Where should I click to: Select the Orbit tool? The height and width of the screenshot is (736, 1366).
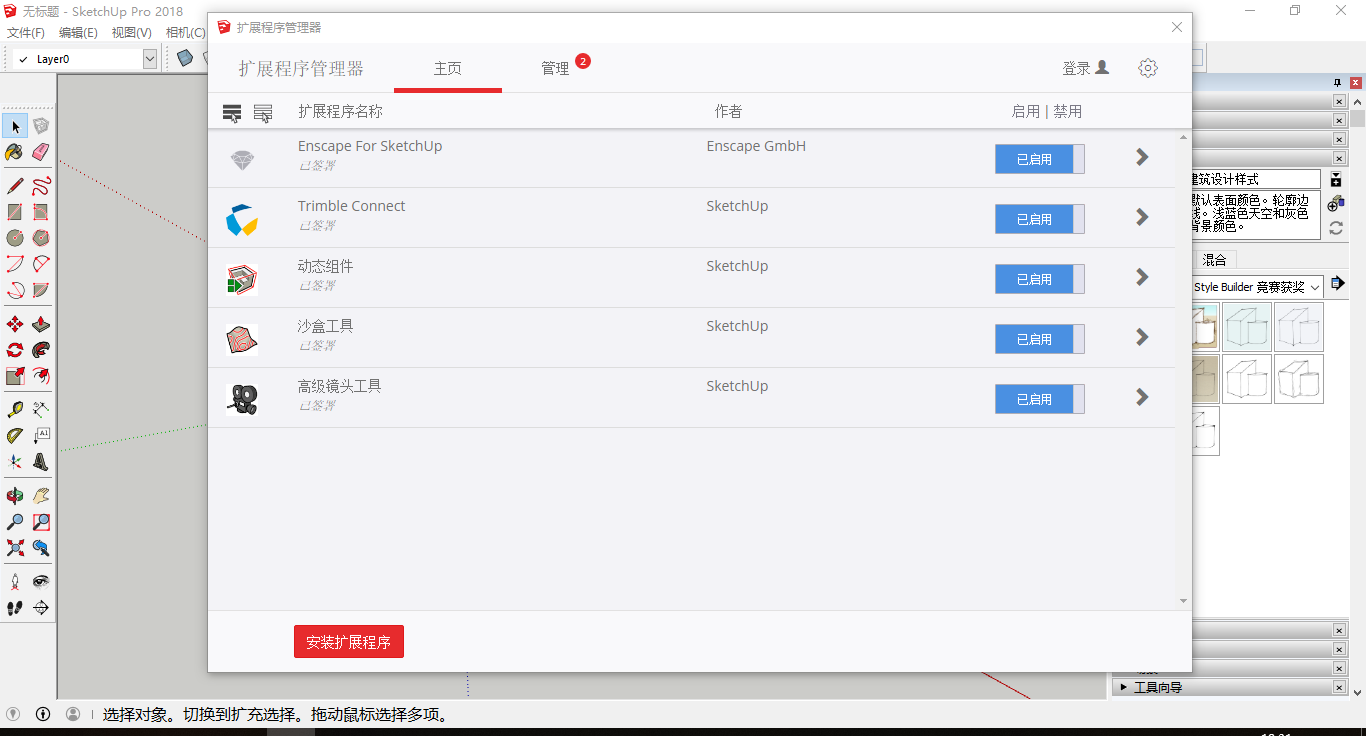pyautogui.click(x=15, y=495)
